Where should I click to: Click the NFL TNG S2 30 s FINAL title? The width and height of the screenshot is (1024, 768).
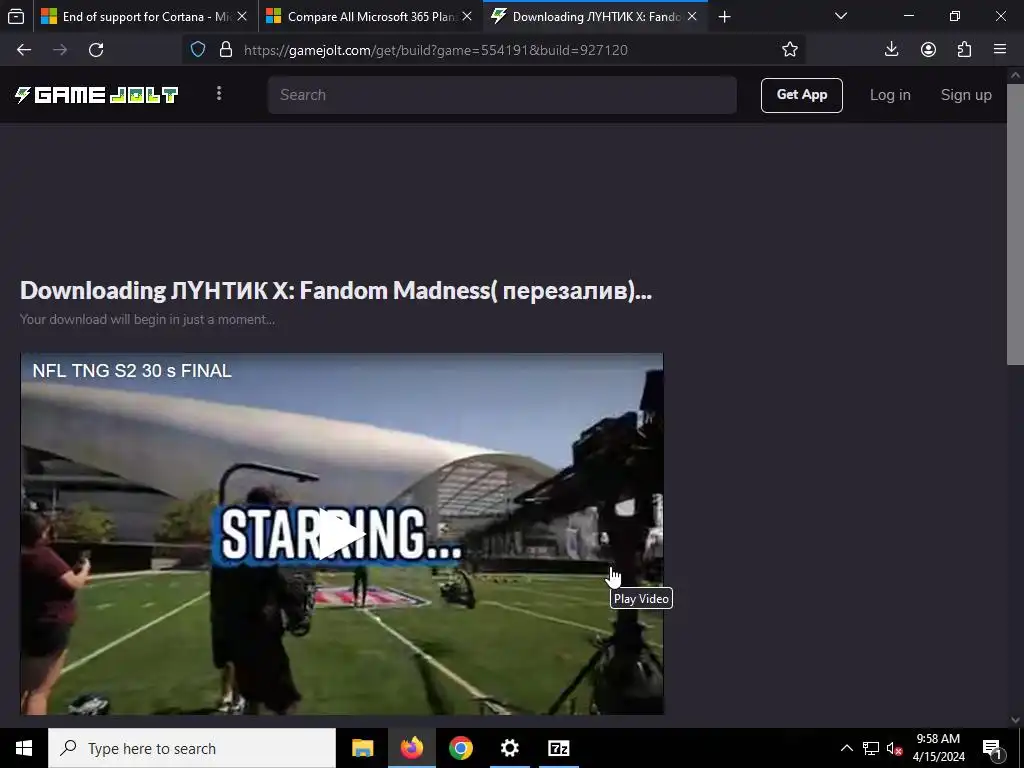(x=132, y=371)
